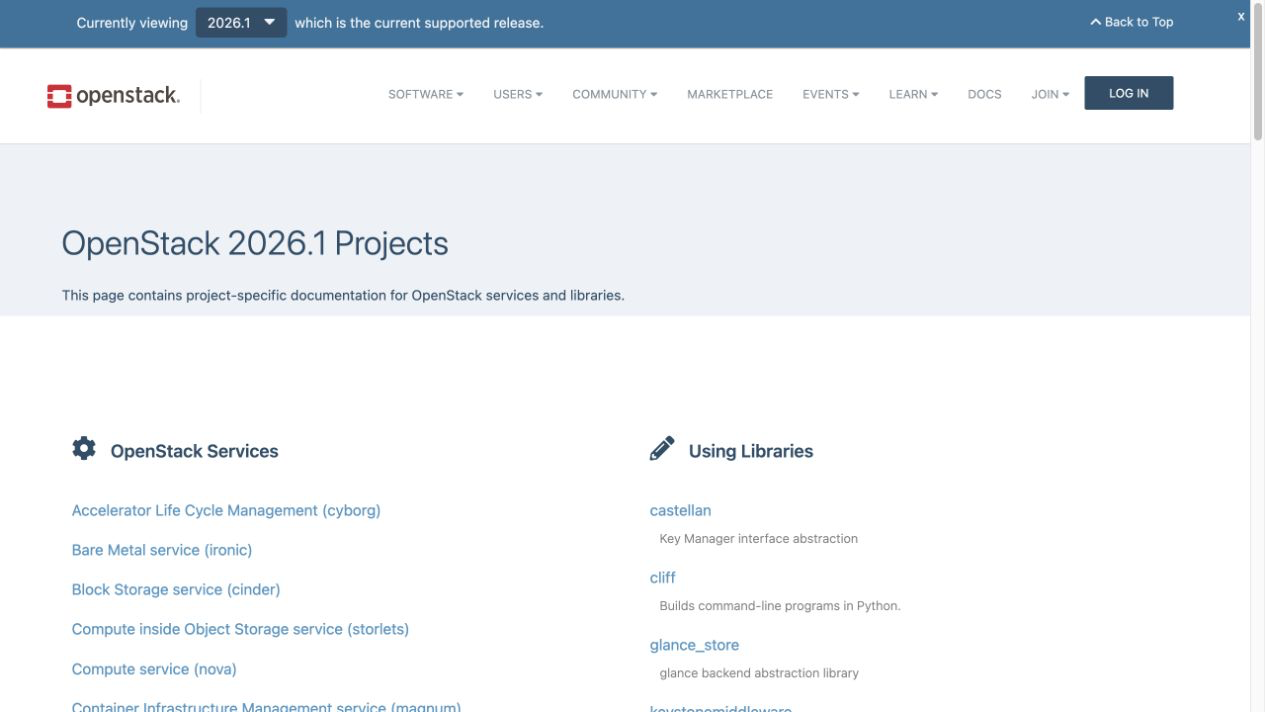Open Accelerator Life Cycle Management (cyborg)
The width and height of the screenshot is (1265, 712).
pyautogui.click(x=226, y=510)
